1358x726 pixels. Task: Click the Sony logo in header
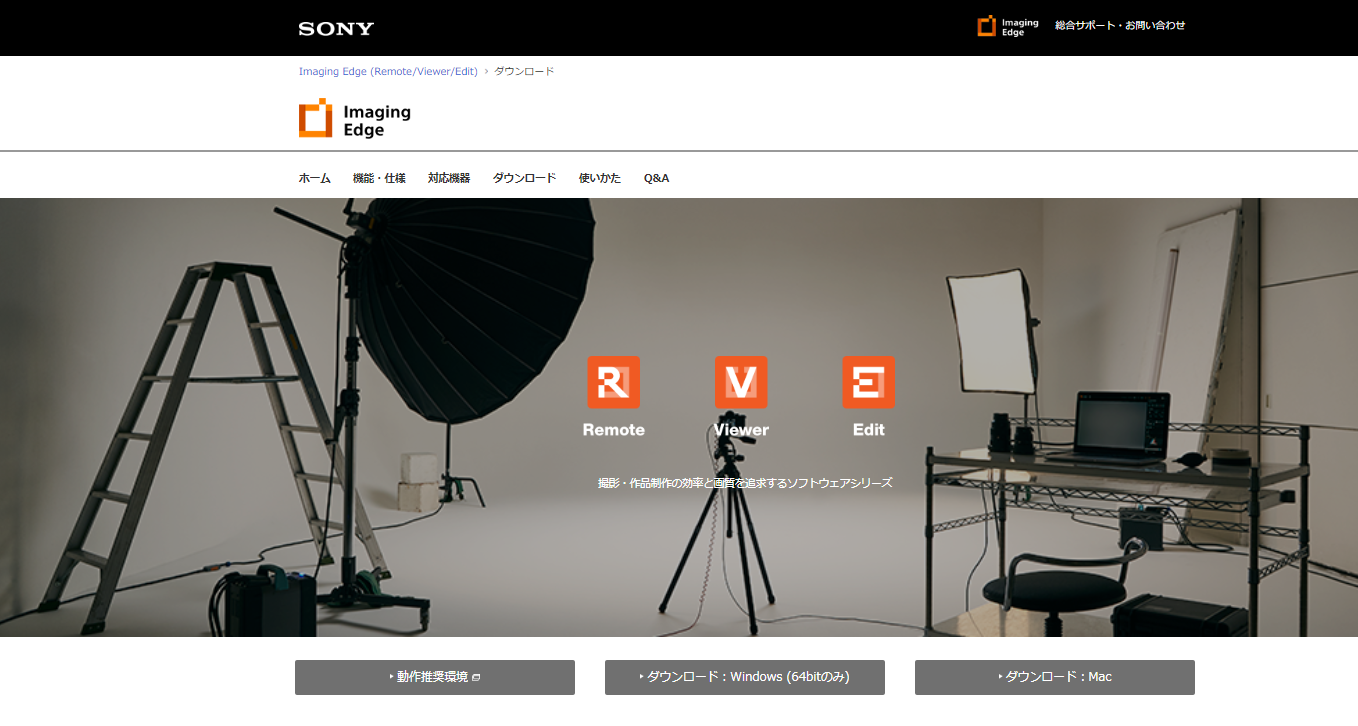click(x=336, y=28)
